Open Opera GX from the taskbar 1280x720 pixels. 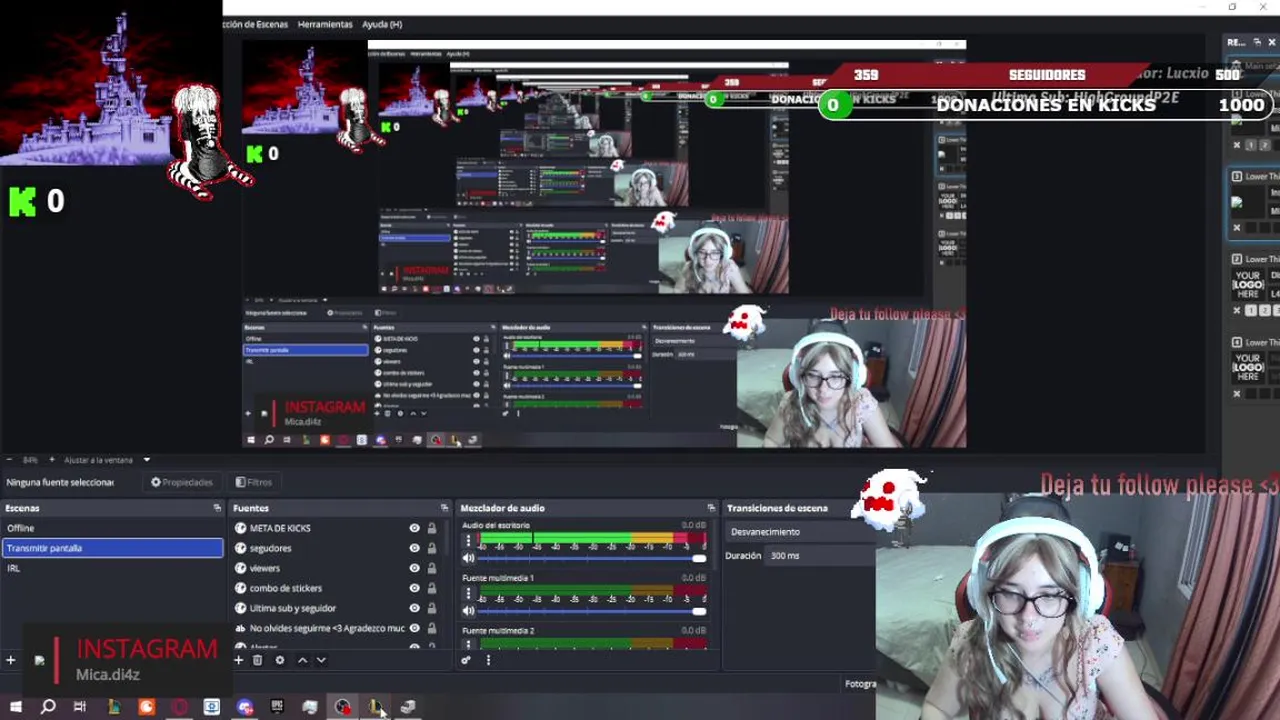(180, 707)
